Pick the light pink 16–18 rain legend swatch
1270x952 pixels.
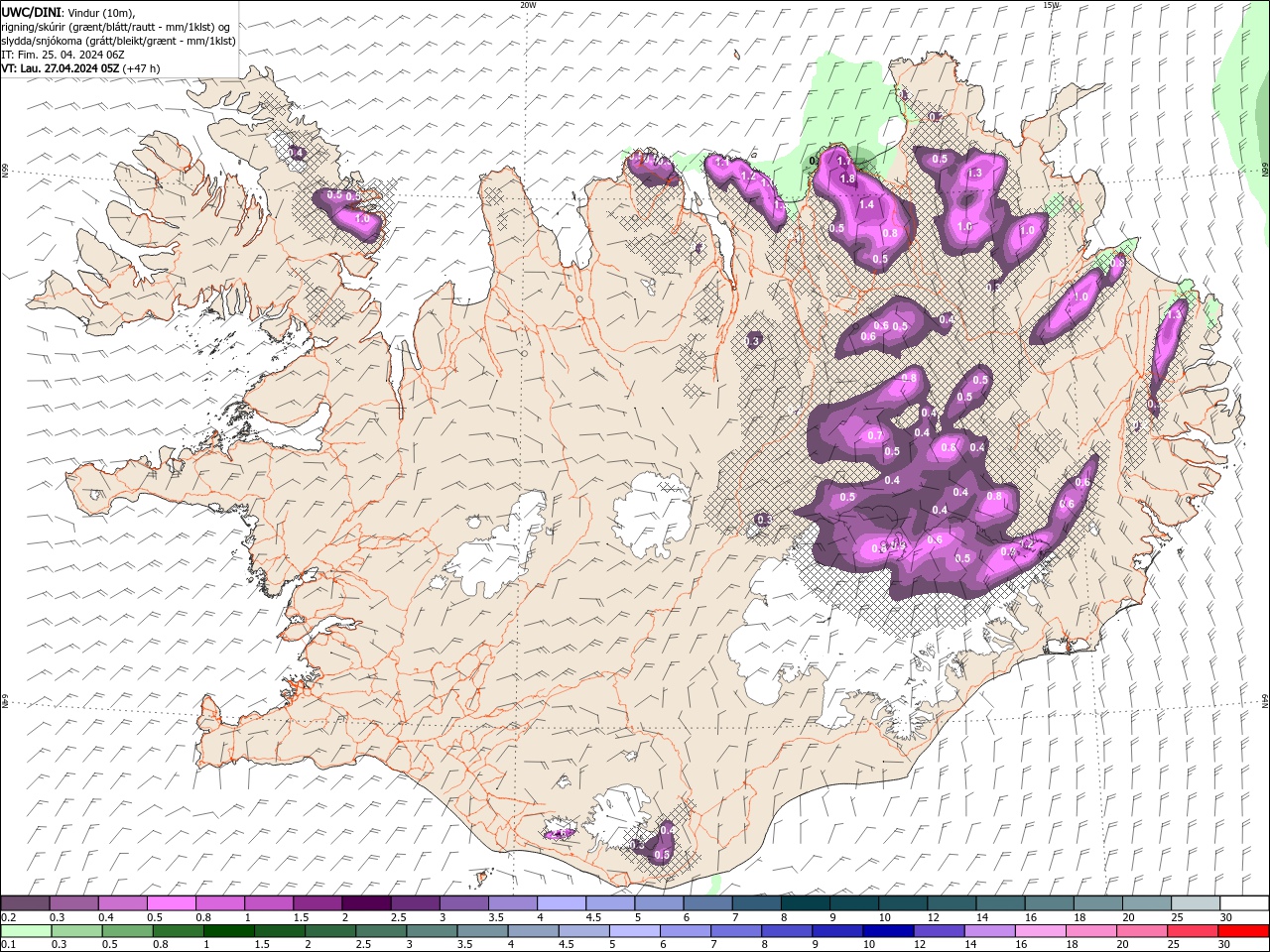pyautogui.click(x=1040, y=931)
